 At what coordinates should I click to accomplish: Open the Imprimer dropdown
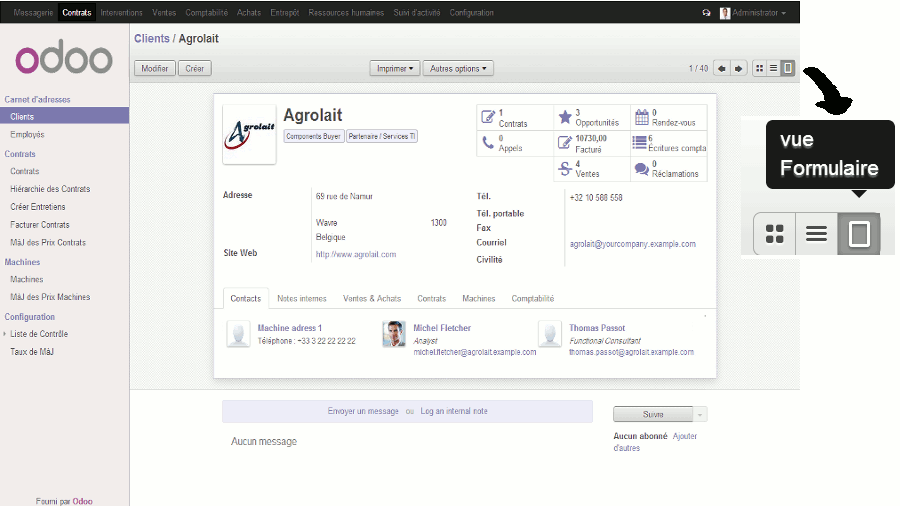(x=395, y=68)
